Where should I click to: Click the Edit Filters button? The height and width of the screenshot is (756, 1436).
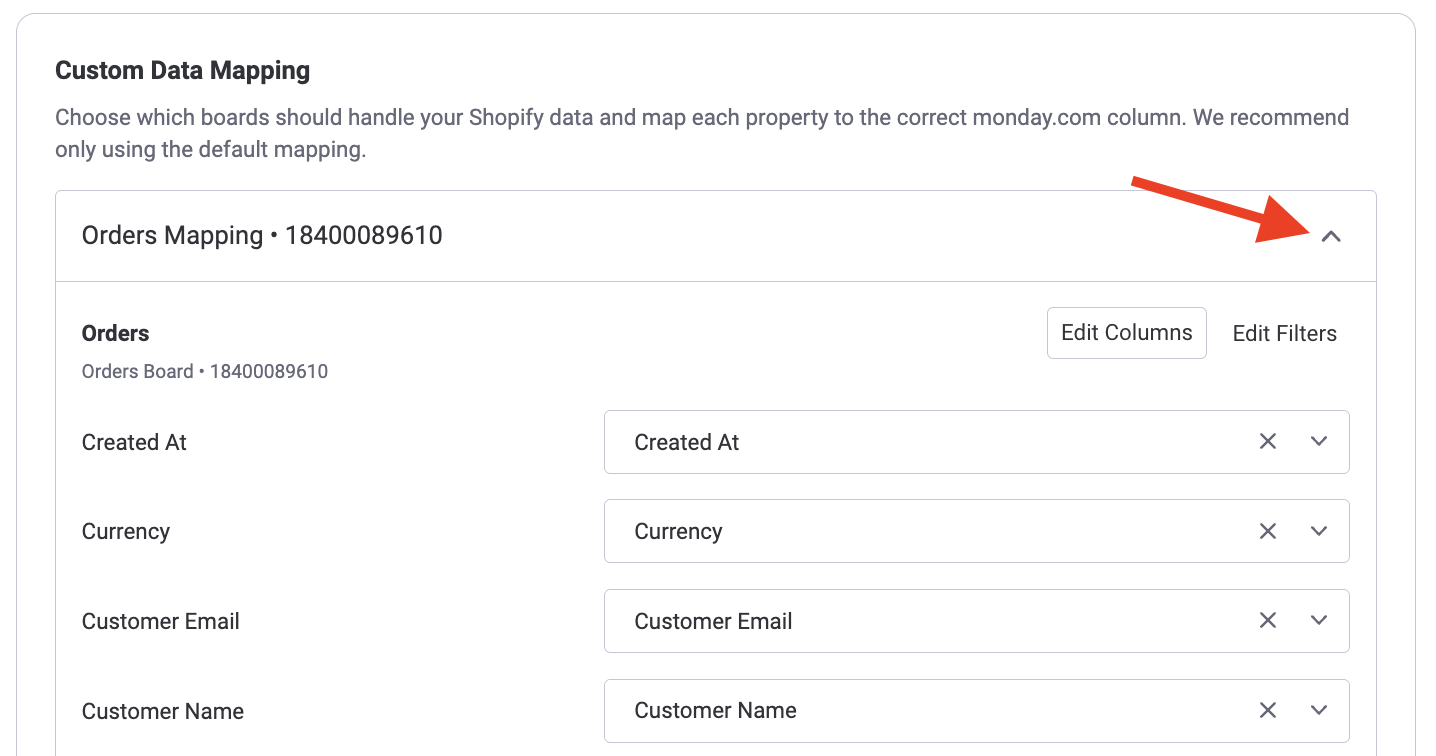1284,333
